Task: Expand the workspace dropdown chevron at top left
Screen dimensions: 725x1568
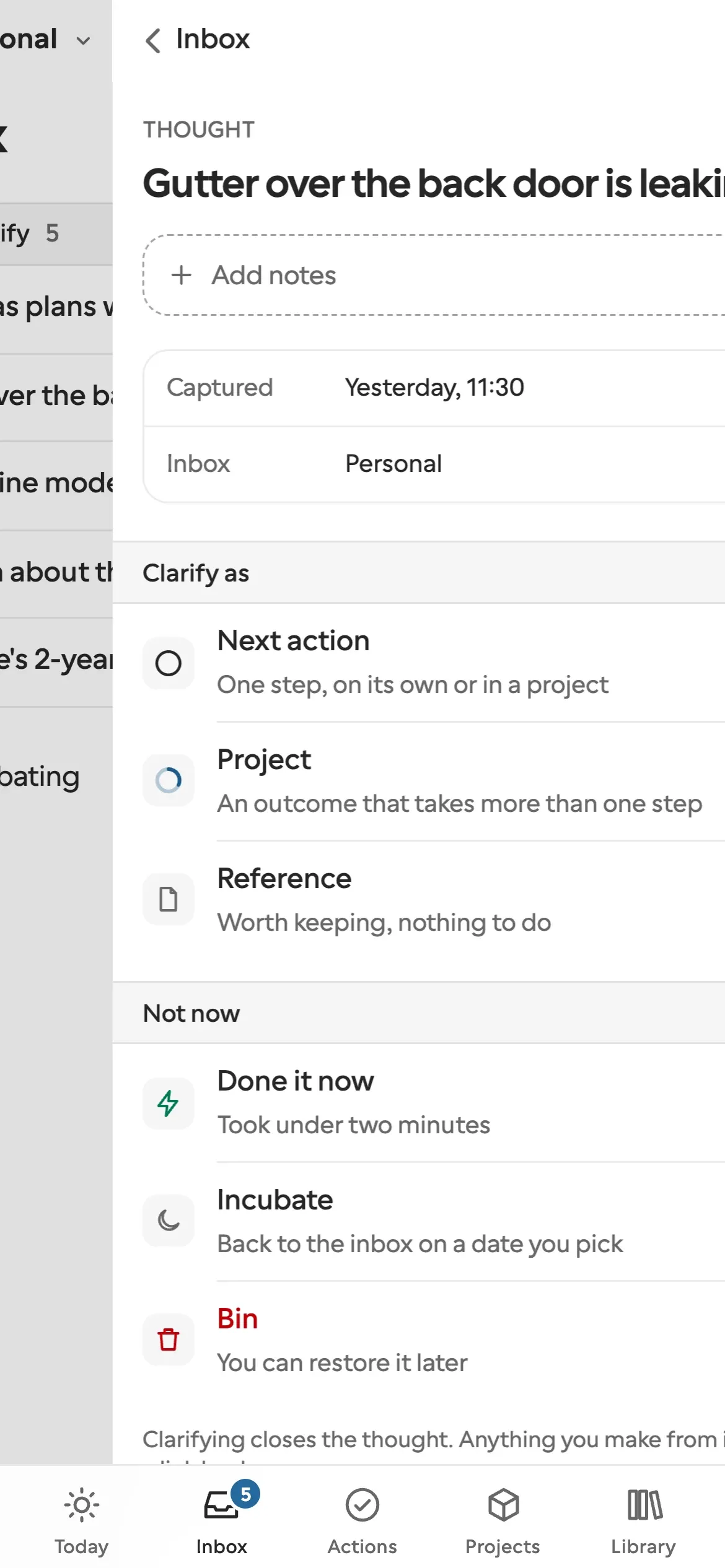Action: pyautogui.click(x=83, y=41)
